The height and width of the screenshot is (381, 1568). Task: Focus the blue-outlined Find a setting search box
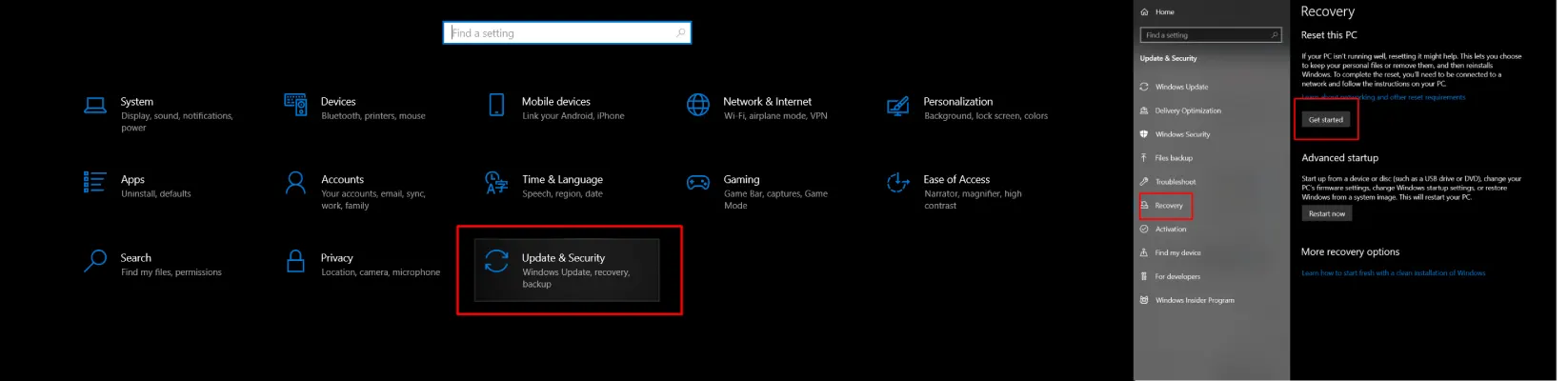pyautogui.click(x=567, y=33)
